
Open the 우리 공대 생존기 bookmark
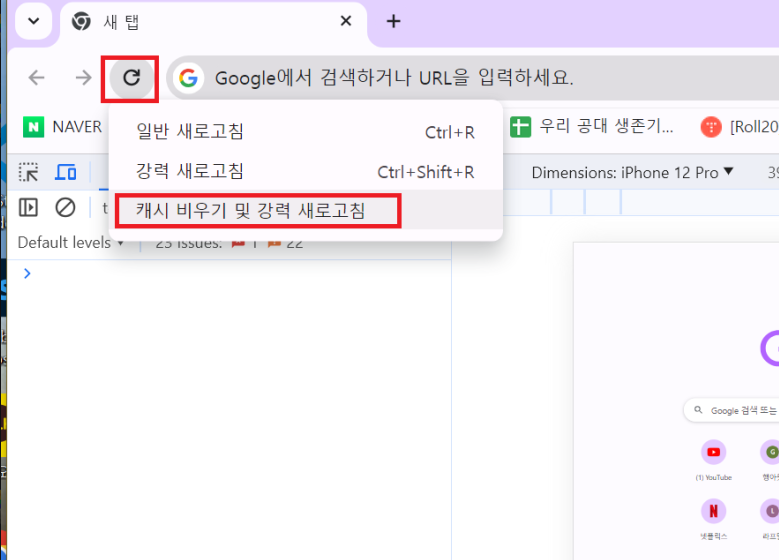[x=591, y=127]
